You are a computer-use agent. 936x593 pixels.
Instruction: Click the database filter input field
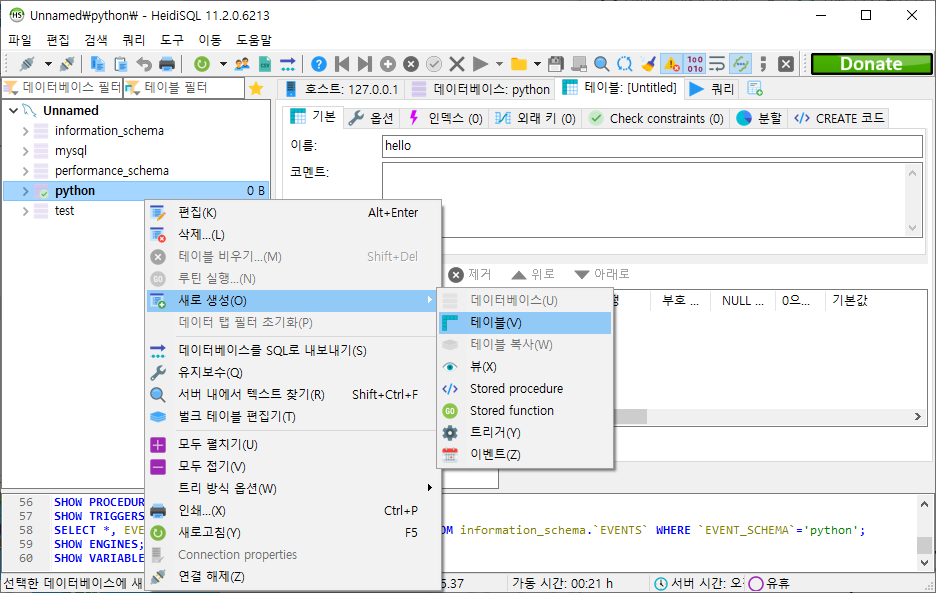[x=63, y=88]
